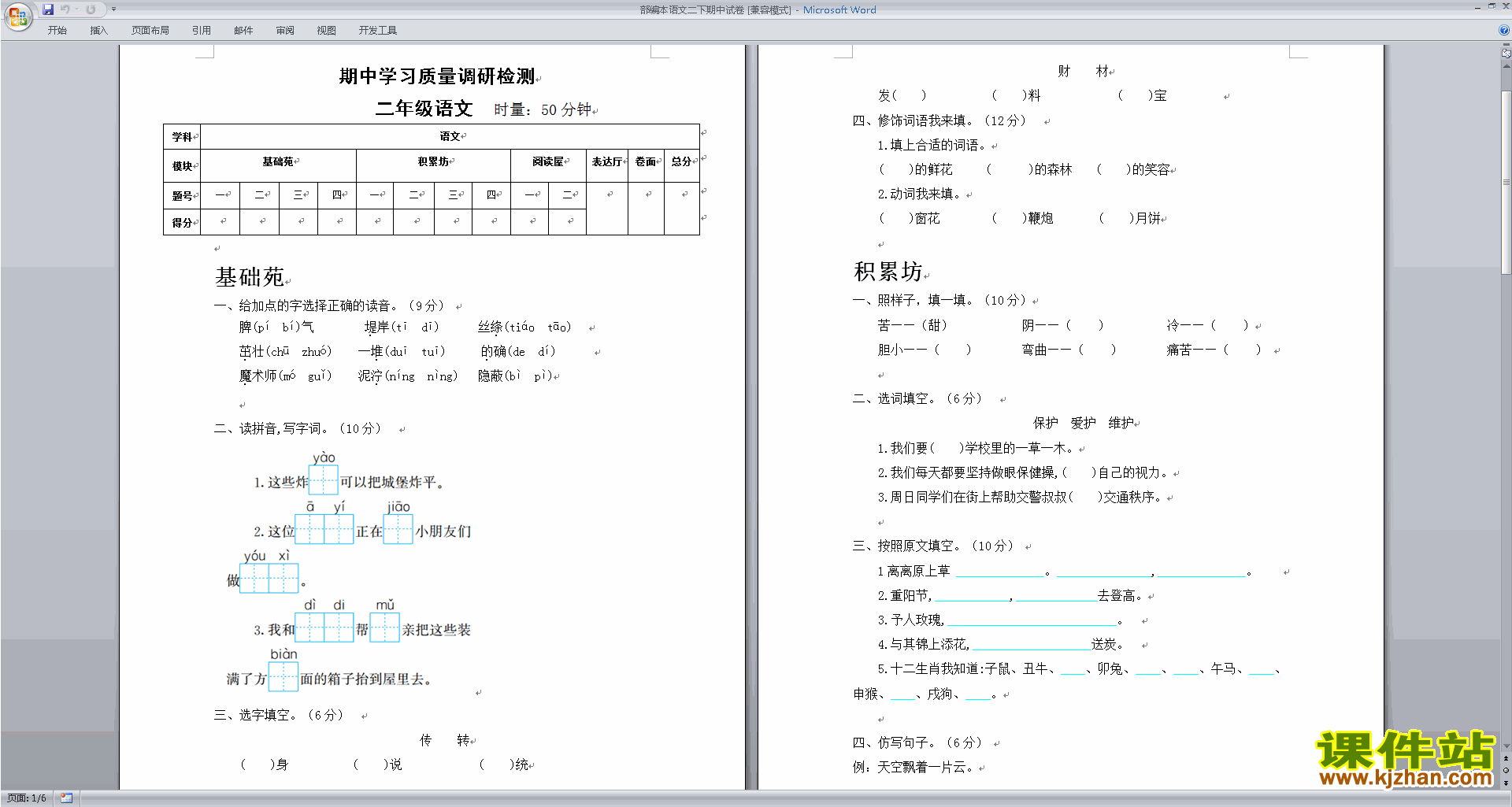The width and height of the screenshot is (1512, 807).
Task: Click the 积累坊 section heading on page two
Action: [888, 272]
